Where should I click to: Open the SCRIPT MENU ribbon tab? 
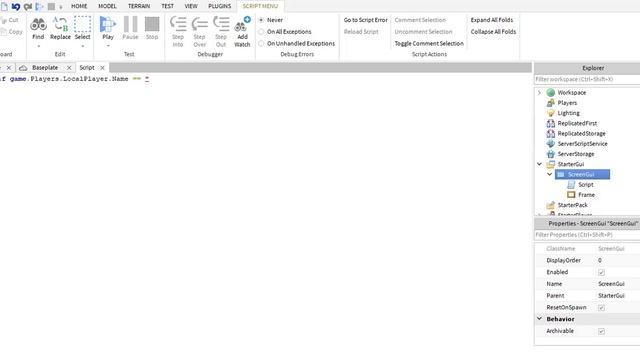pos(260,6)
